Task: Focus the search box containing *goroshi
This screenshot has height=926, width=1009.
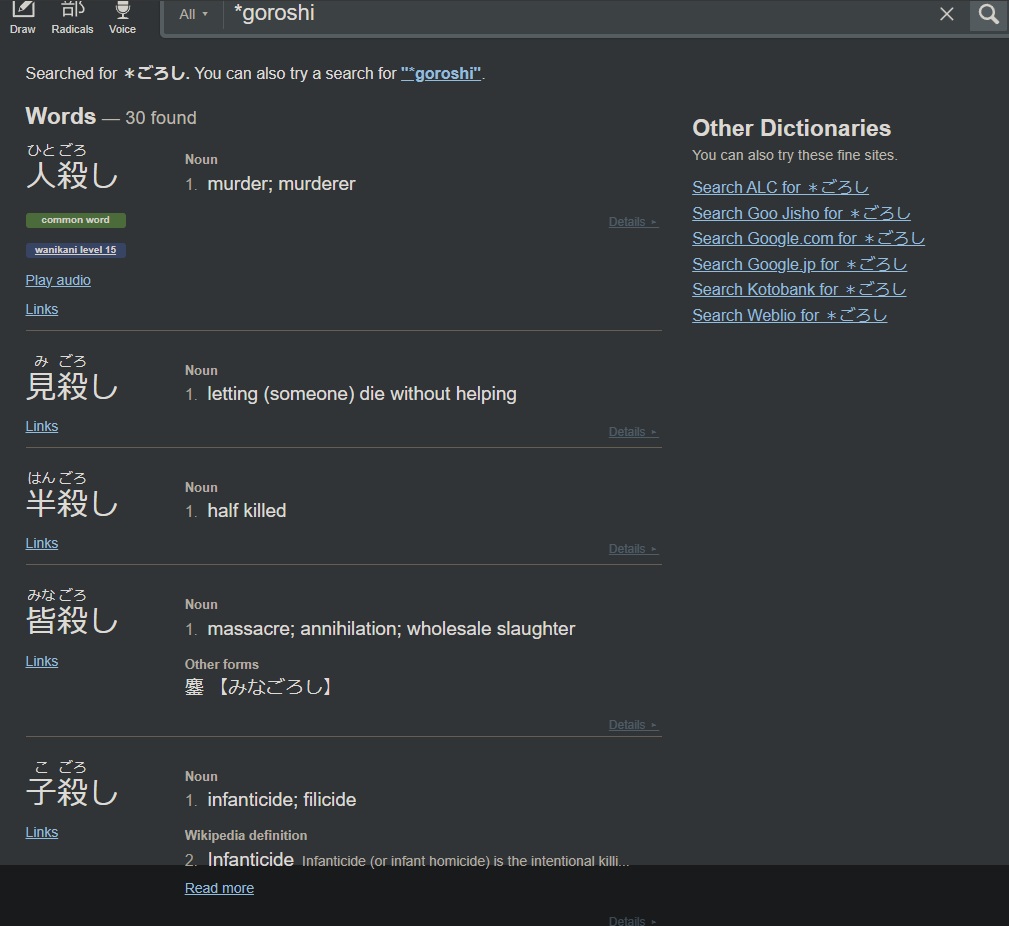Action: pyautogui.click(x=579, y=14)
